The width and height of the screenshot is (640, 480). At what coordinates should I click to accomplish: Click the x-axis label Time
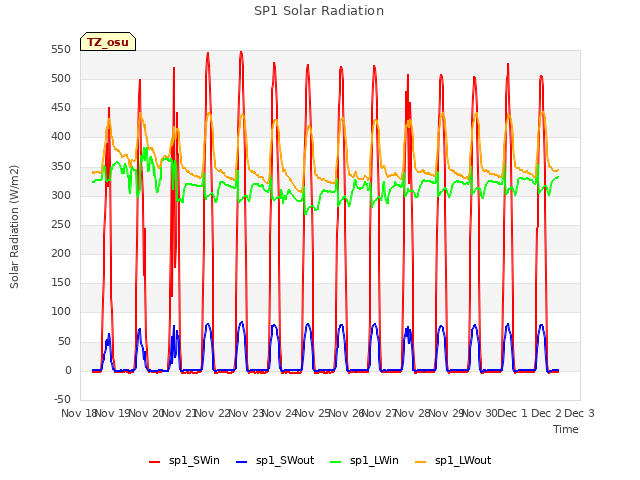coord(566,429)
